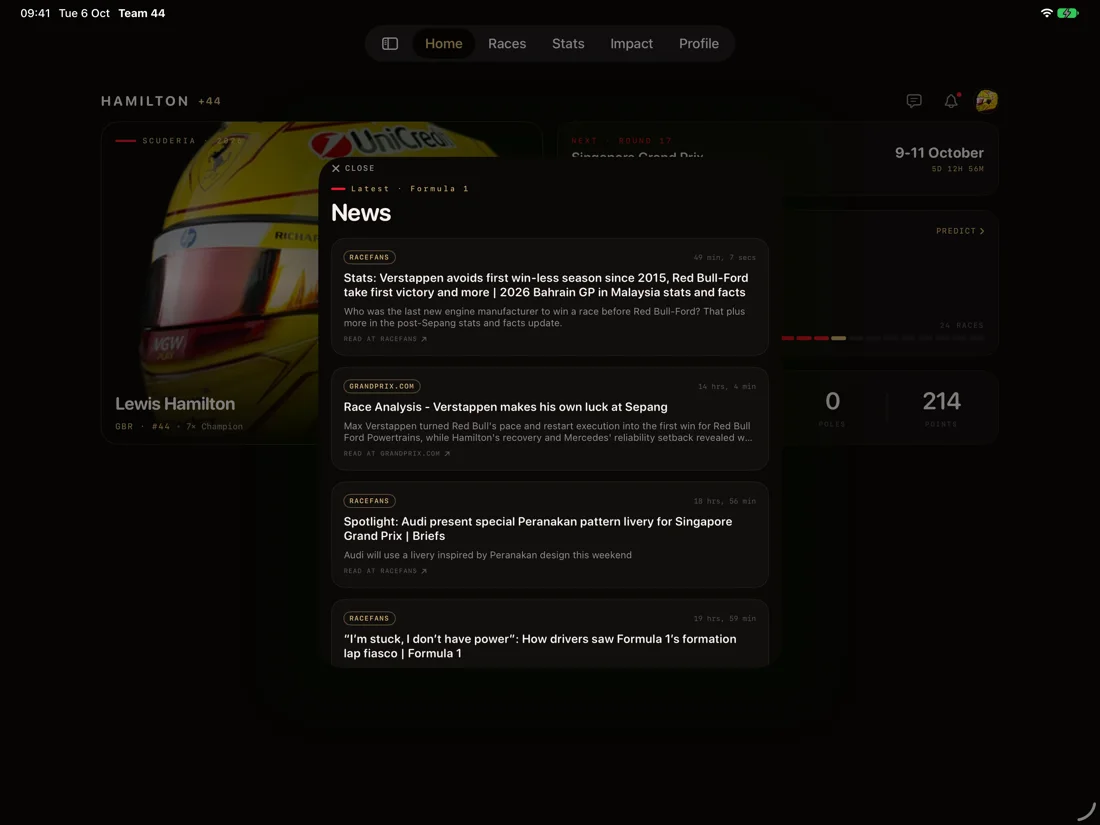Click the '18 hrs, 56 min' timestamp
This screenshot has height=825, width=1100.
point(725,502)
